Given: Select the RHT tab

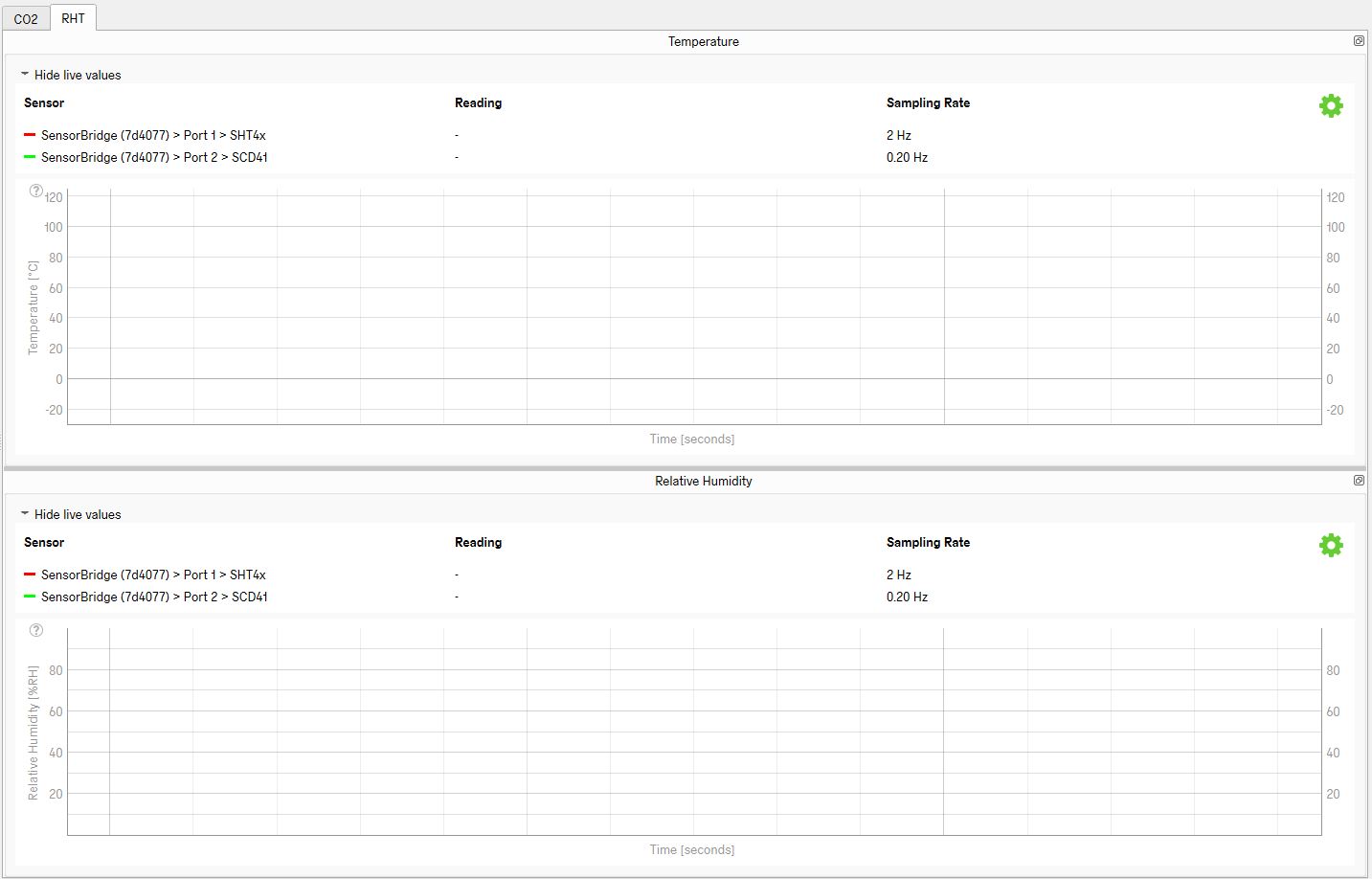Looking at the screenshot, I should (73, 18).
